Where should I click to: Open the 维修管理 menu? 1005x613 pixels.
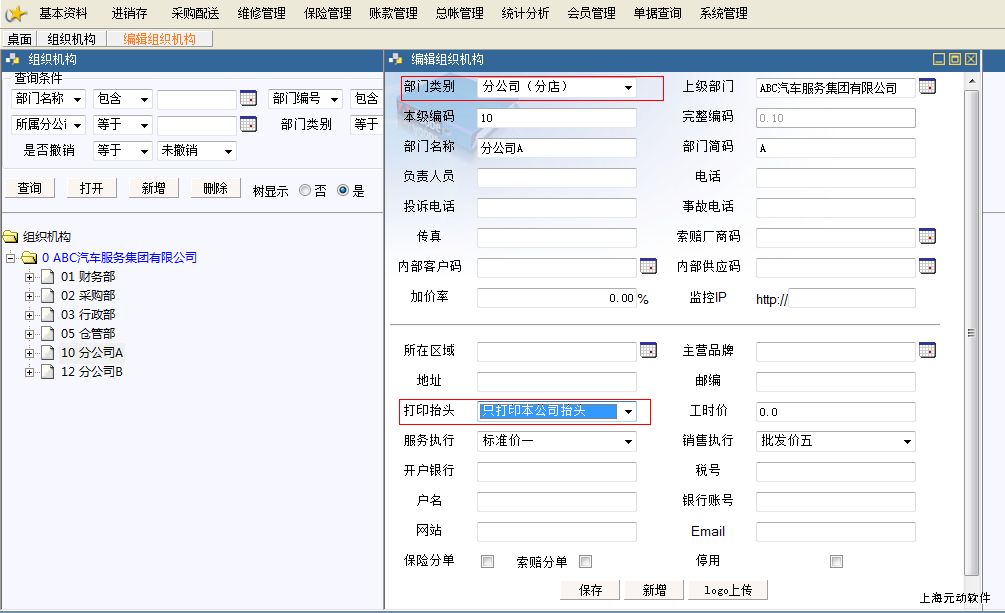(261, 13)
